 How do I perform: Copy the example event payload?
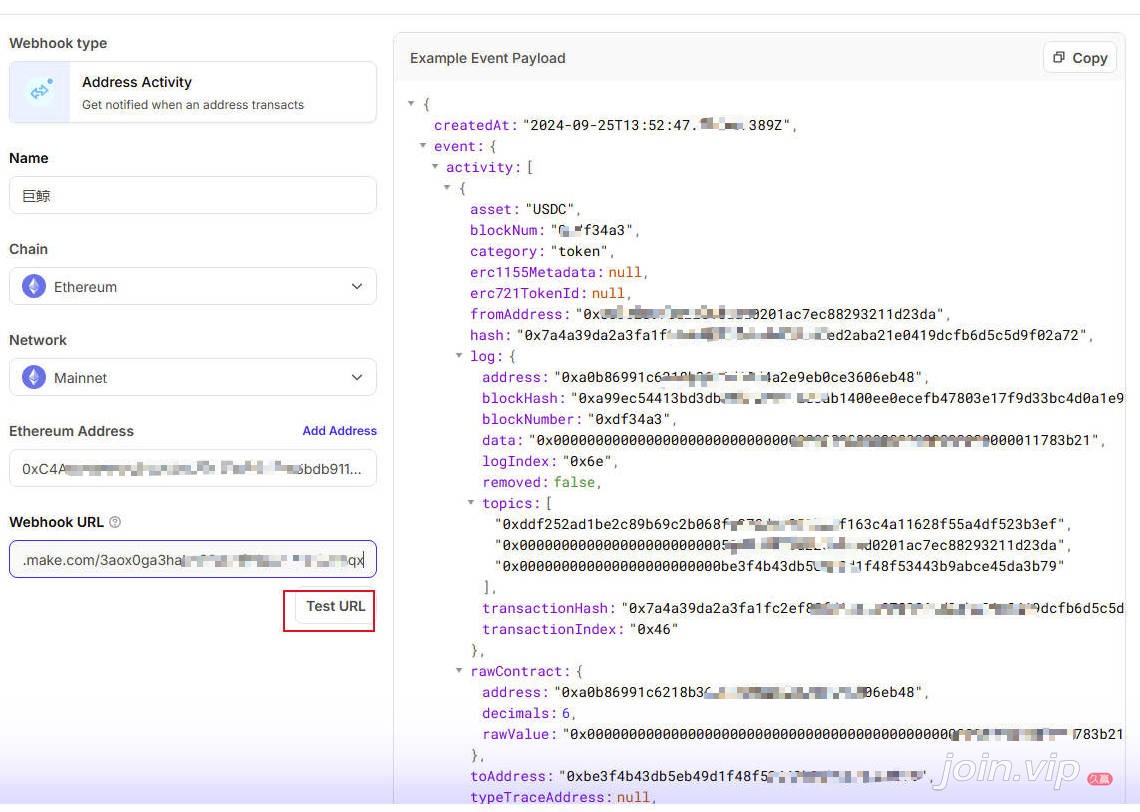[1080, 57]
